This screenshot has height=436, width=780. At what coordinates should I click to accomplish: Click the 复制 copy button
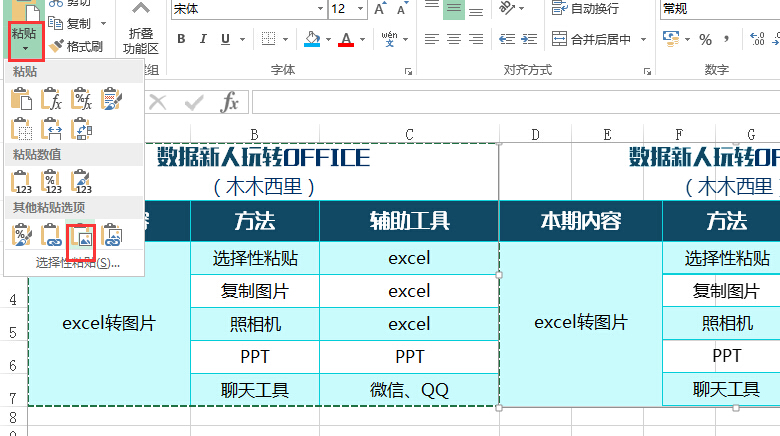pos(71,23)
